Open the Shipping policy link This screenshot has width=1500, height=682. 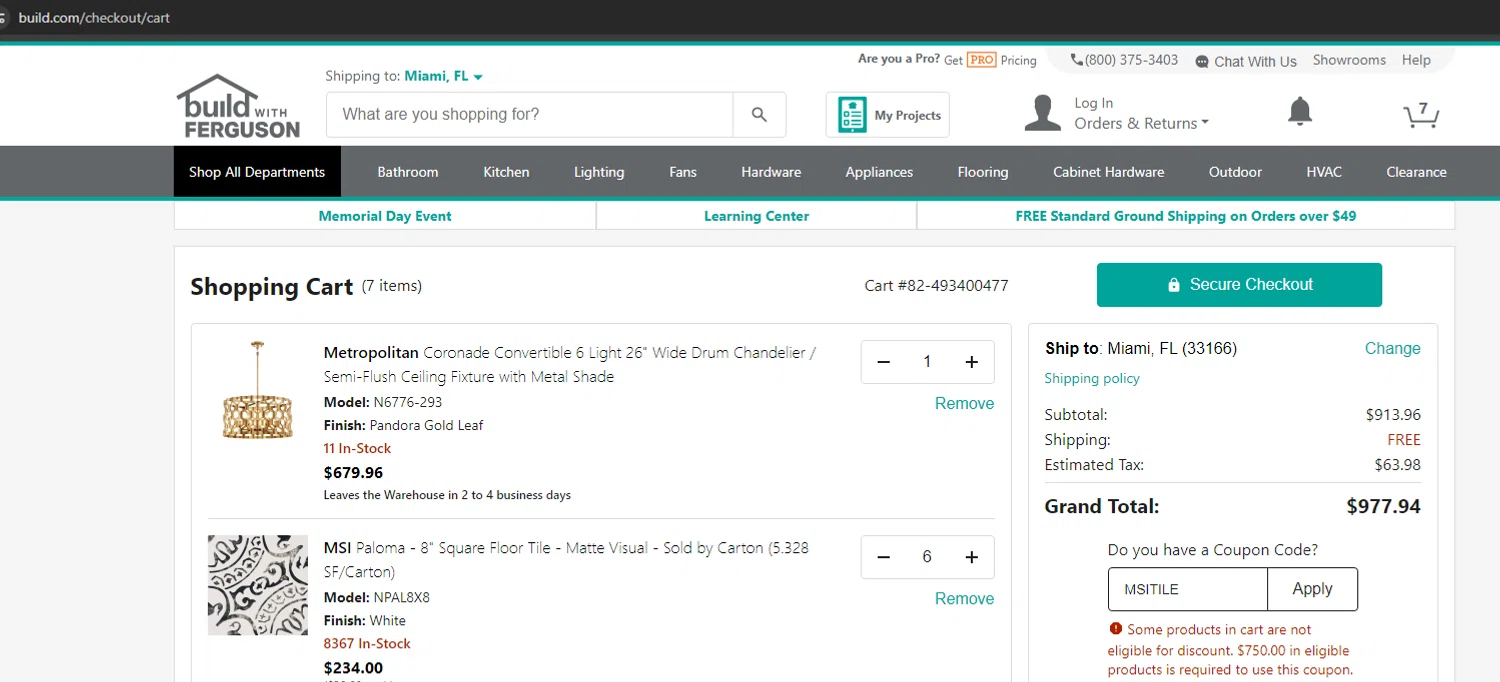[x=1091, y=378]
